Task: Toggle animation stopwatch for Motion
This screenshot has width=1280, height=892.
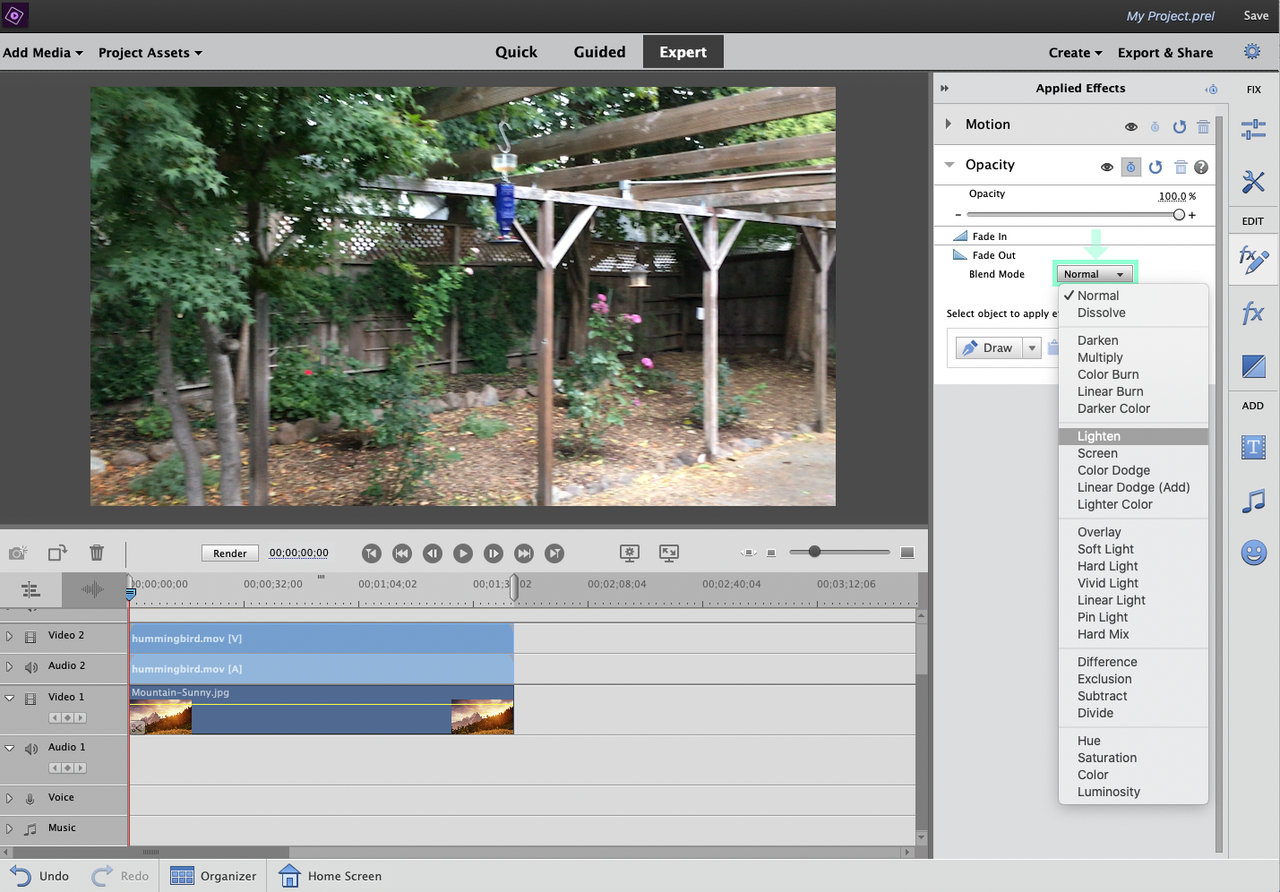Action: click(1155, 127)
